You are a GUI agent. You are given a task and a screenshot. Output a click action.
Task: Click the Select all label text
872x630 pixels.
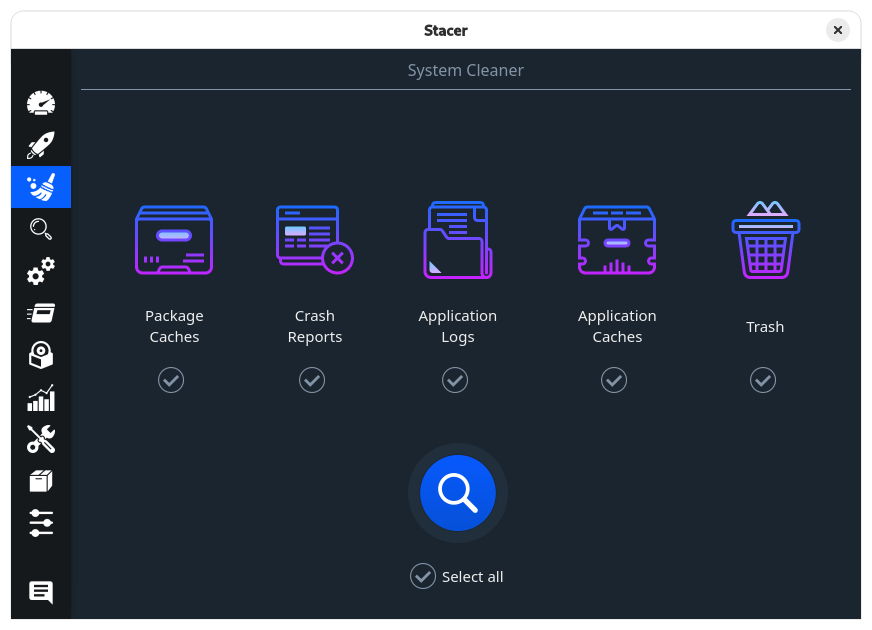click(473, 577)
